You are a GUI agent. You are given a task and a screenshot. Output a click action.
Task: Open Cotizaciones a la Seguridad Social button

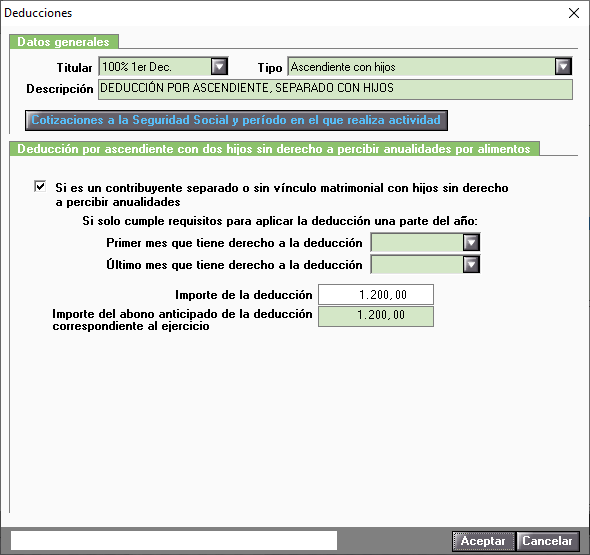(236, 120)
